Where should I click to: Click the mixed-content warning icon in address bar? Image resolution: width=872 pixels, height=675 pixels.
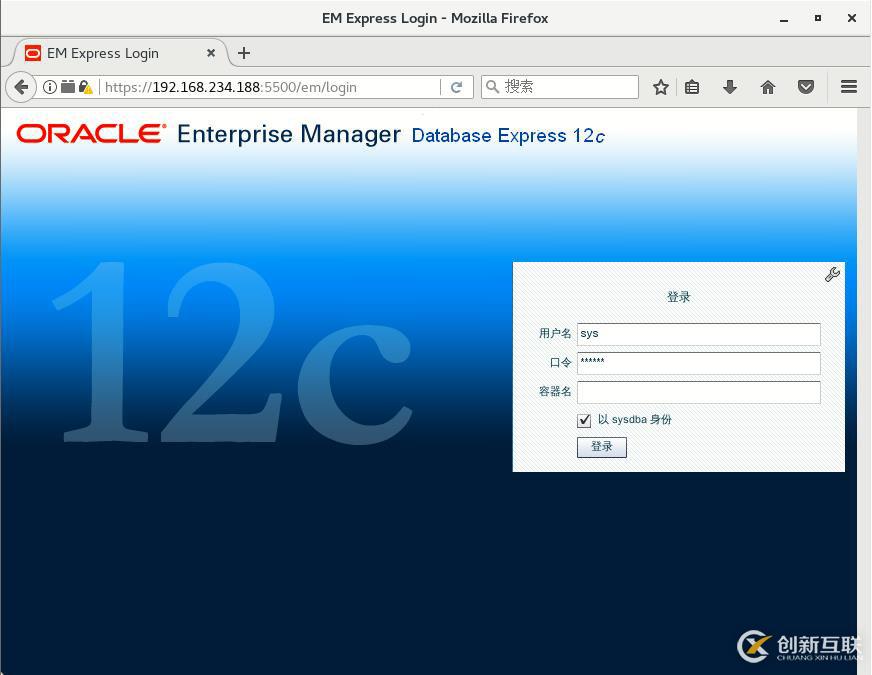[x=85, y=87]
